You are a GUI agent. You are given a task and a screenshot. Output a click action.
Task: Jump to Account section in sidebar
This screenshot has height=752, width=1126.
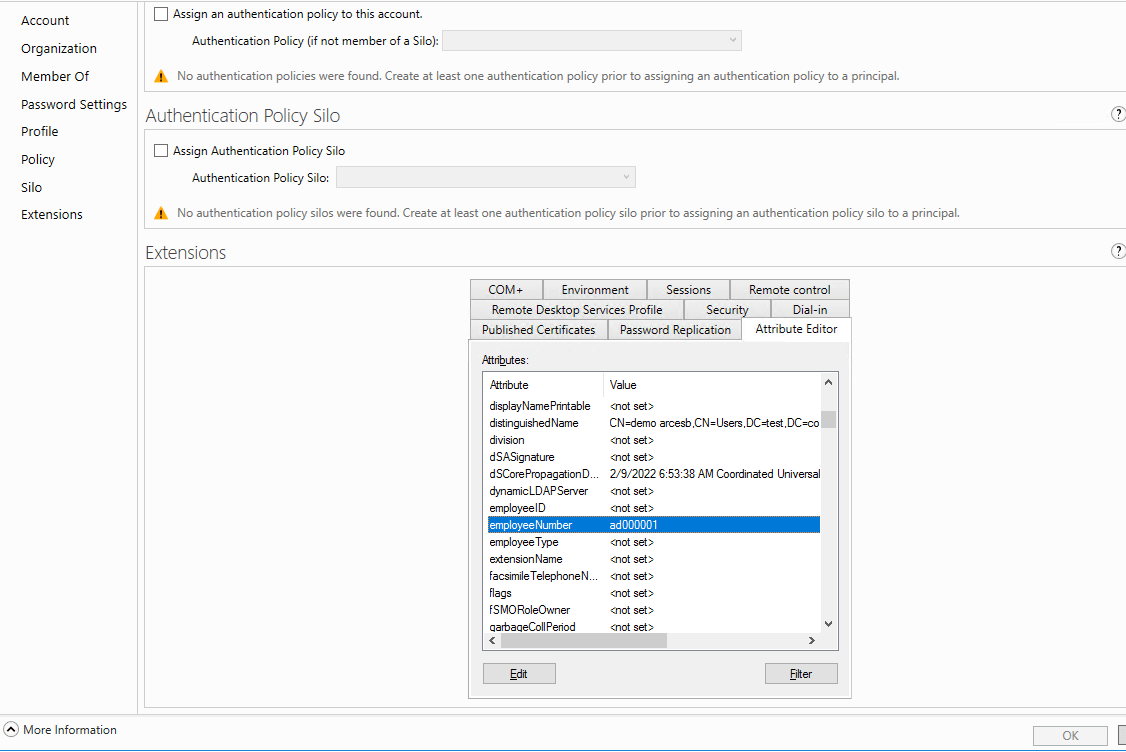pos(45,21)
